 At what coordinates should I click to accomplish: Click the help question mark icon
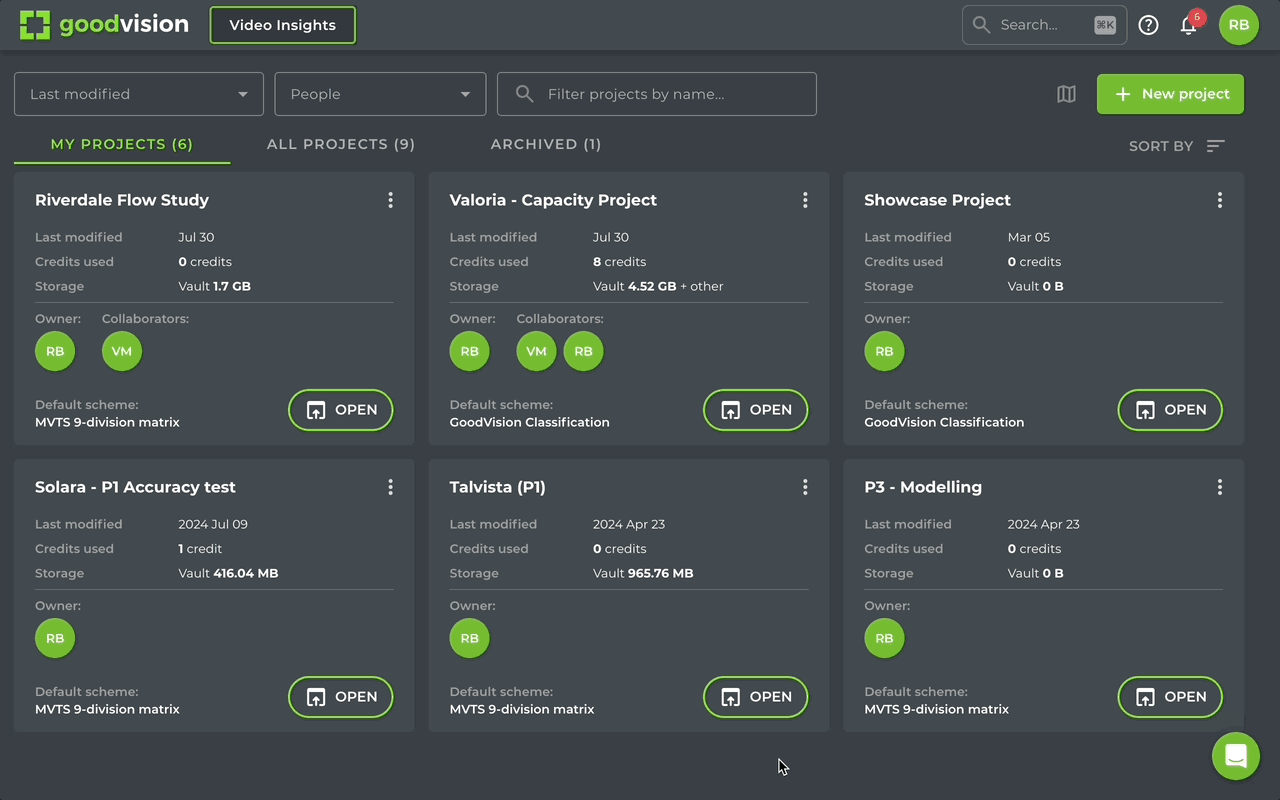tap(1148, 25)
